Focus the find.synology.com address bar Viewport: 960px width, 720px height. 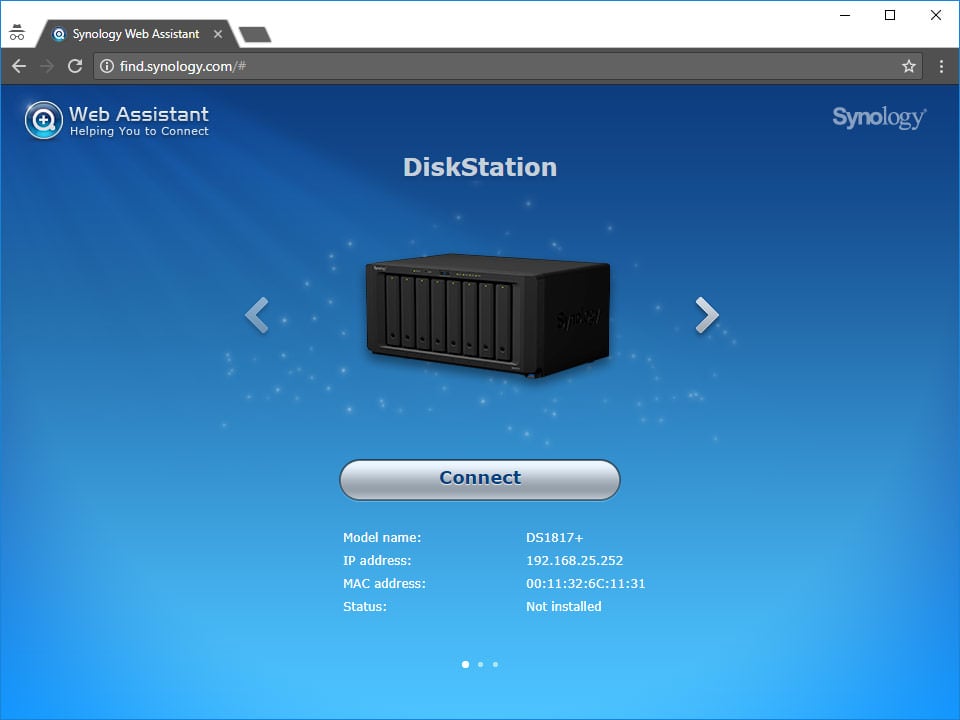tap(508, 66)
